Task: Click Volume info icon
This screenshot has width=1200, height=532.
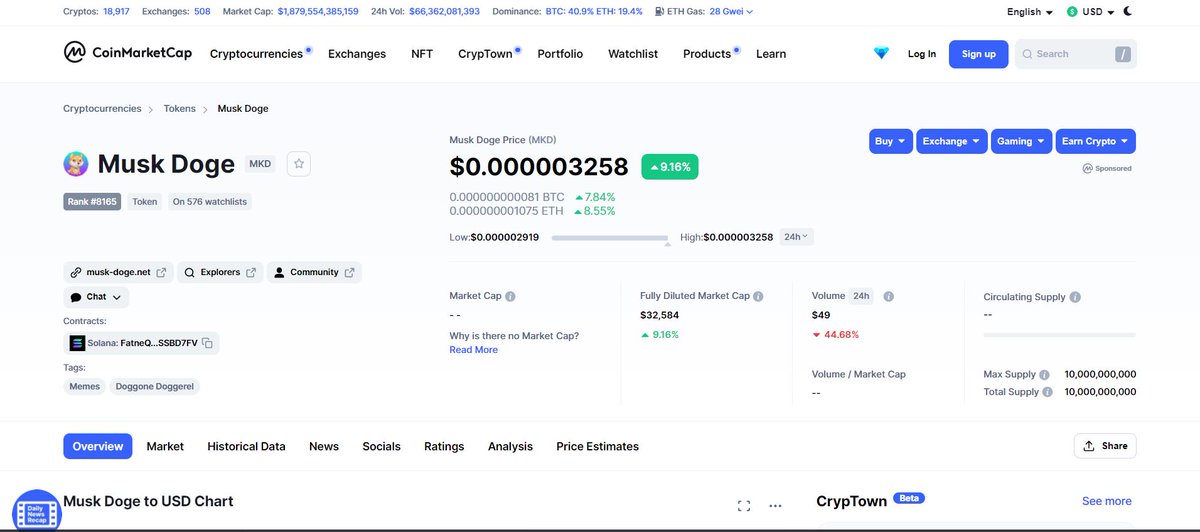Action: tap(889, 297)
